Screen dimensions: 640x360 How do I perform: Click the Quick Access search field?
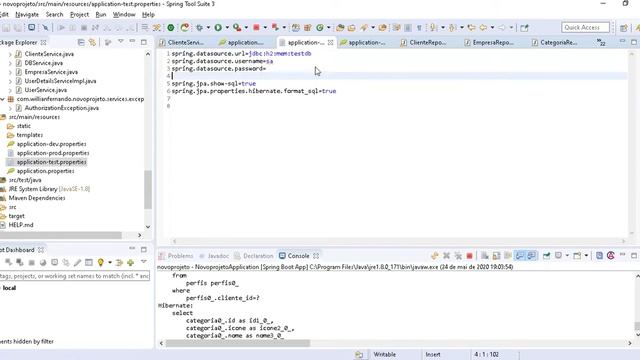(x=585, y=27)
